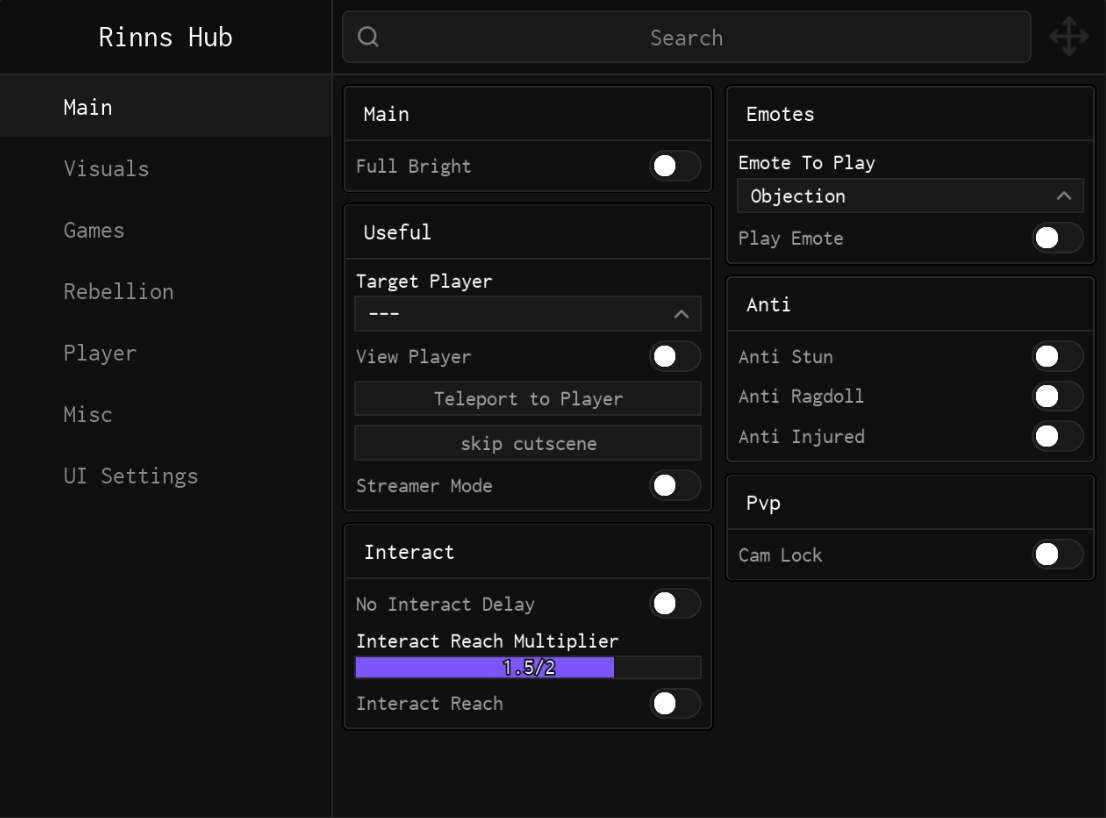Click the move/drag arrows icon
Viewport: 1106px width, 818px height.
tap(1068, 38)
